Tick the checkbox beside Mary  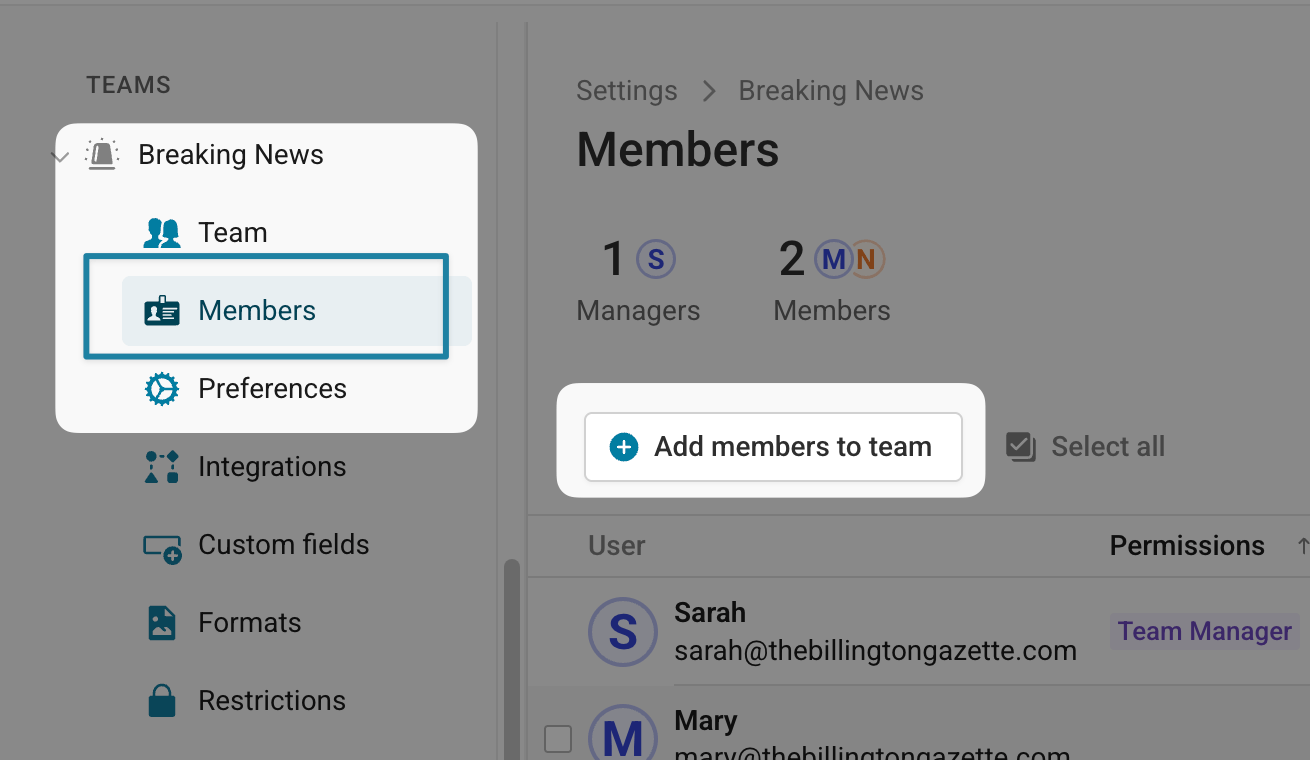[x=558, y=739]
